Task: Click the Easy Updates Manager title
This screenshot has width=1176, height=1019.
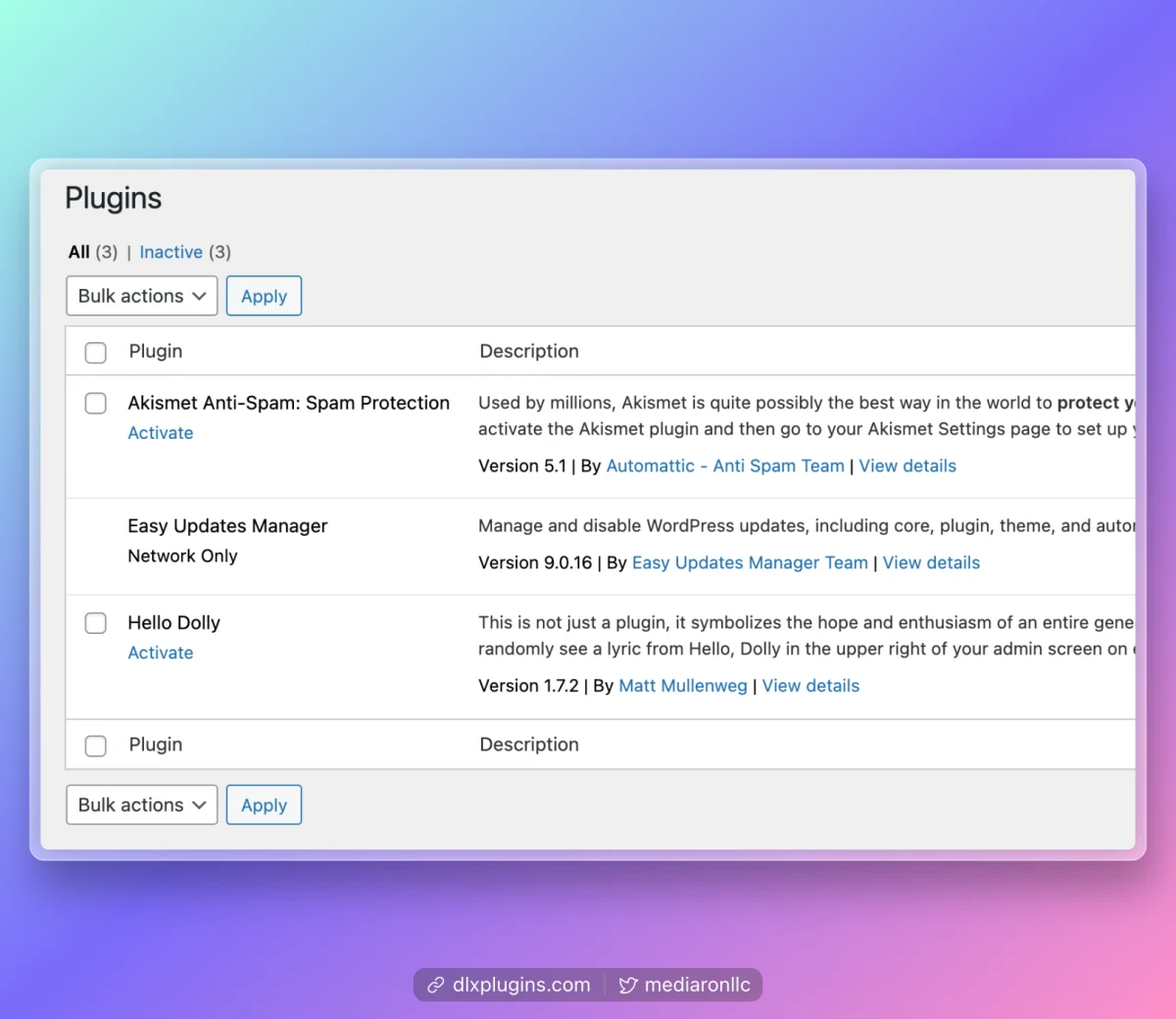Action: (227, 526)
